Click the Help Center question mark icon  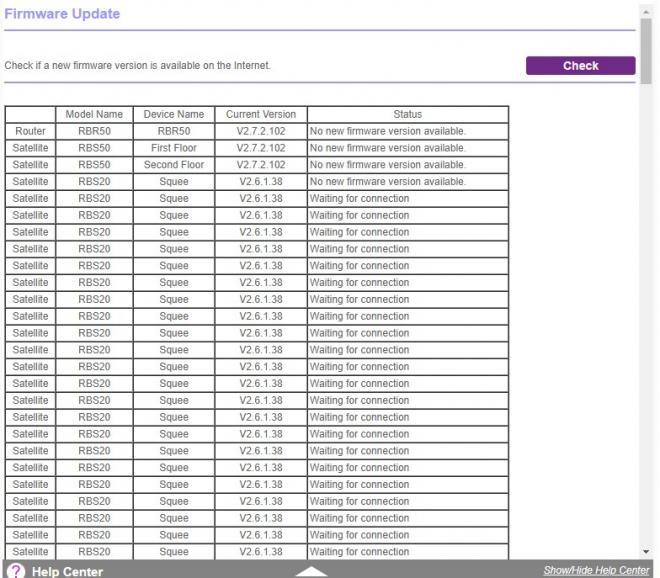click(16, 571)
